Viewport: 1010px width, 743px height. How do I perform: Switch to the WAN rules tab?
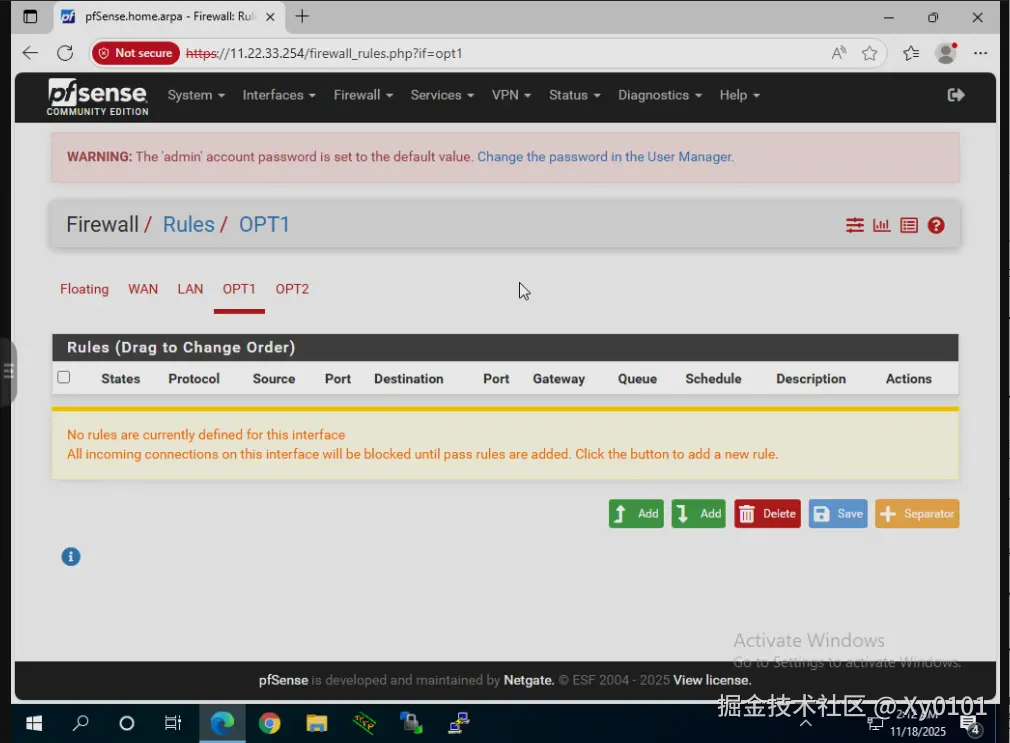click(143, 289)
